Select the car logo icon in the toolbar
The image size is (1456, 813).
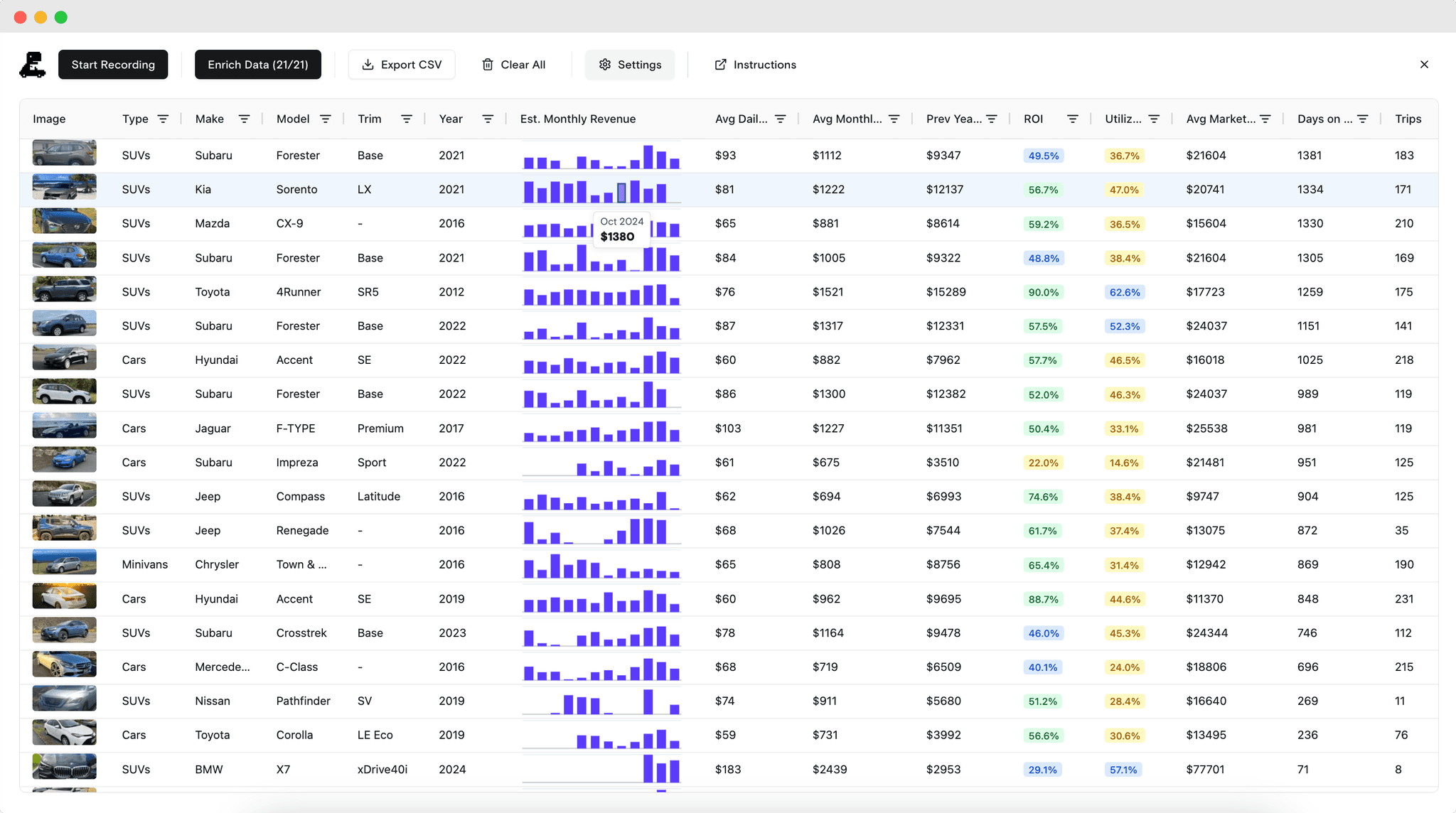pyautogui.click(x=31, y=64)
